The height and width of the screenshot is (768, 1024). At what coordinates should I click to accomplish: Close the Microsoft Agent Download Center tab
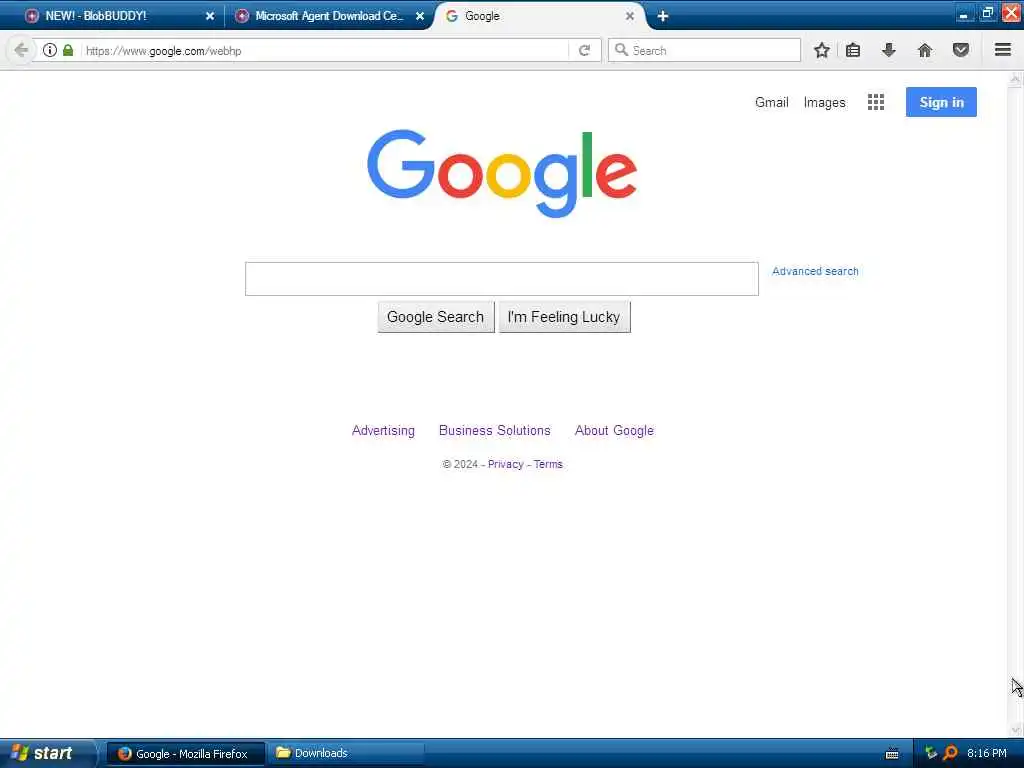[x=420, y=16]
